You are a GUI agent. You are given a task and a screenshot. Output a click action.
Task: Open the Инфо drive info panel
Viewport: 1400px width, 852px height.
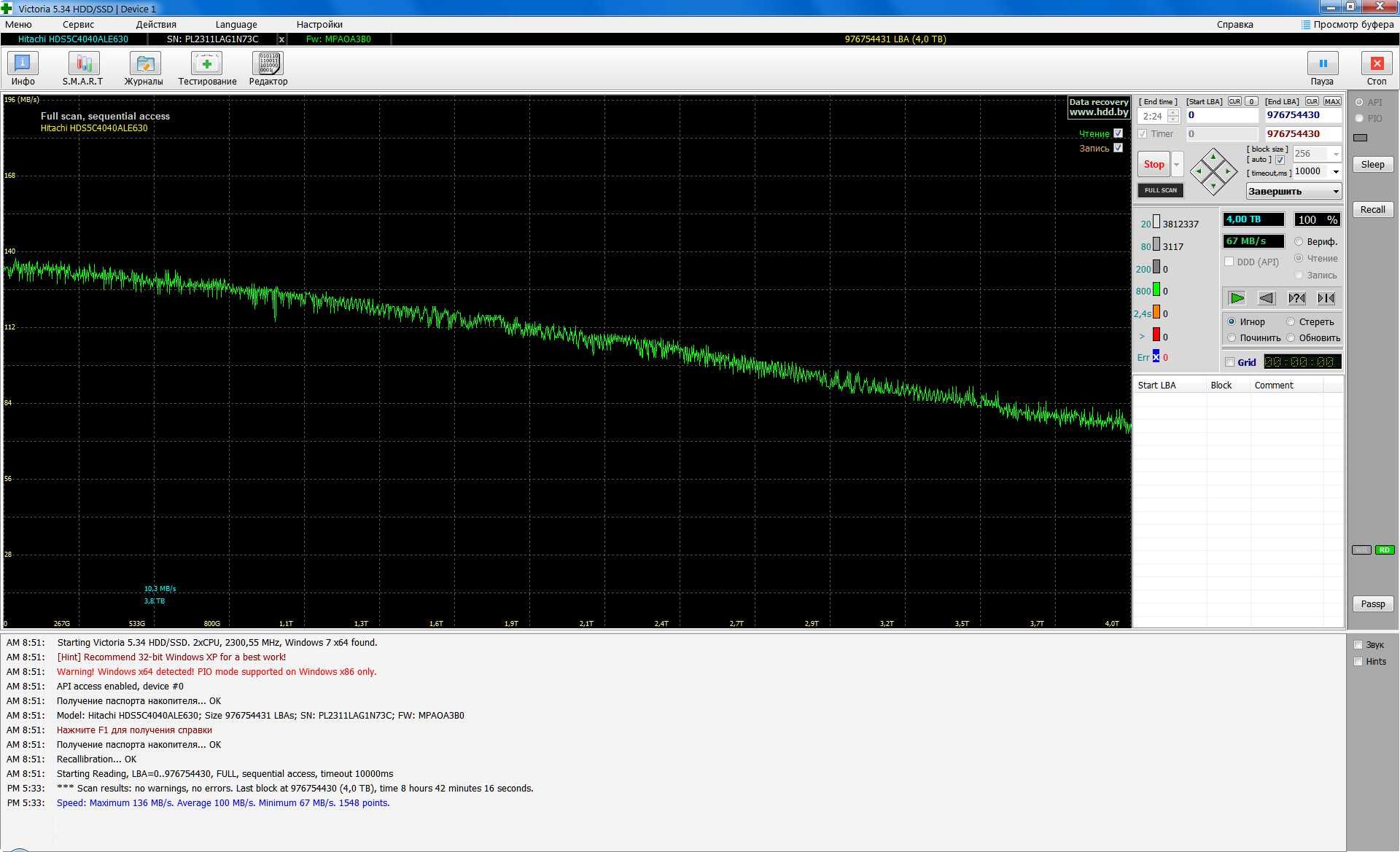click(23, 69)
